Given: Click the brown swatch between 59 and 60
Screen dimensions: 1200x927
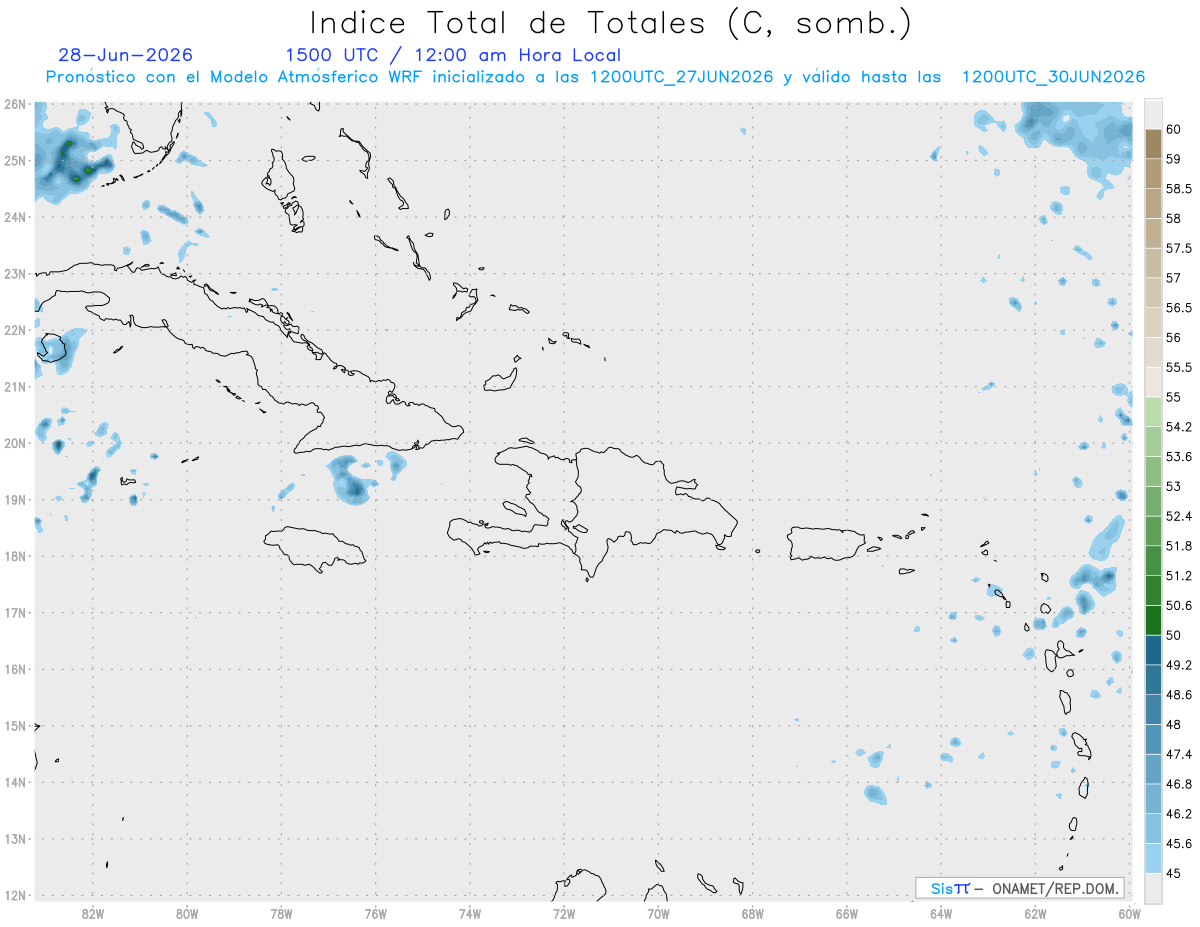Looking at the screenshot, I should 1153,144.
